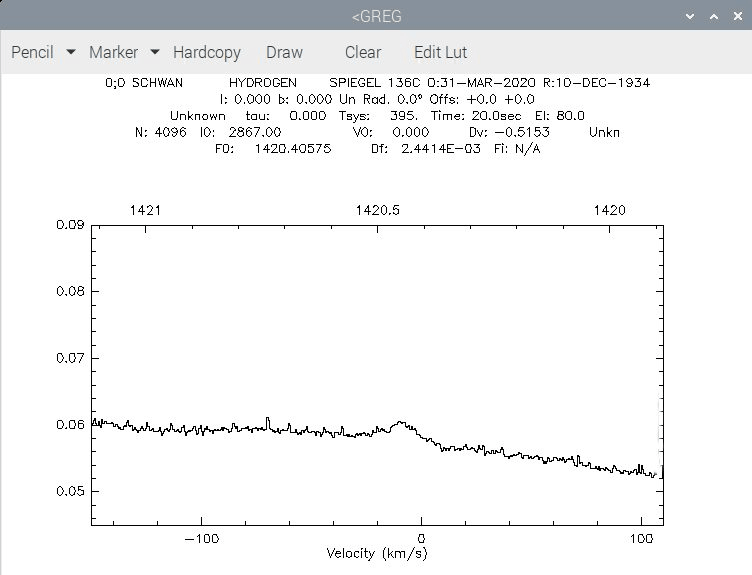Click the 1420.5 frequency axis label
The height and width of the screenshot is (575, 752).
377,210
